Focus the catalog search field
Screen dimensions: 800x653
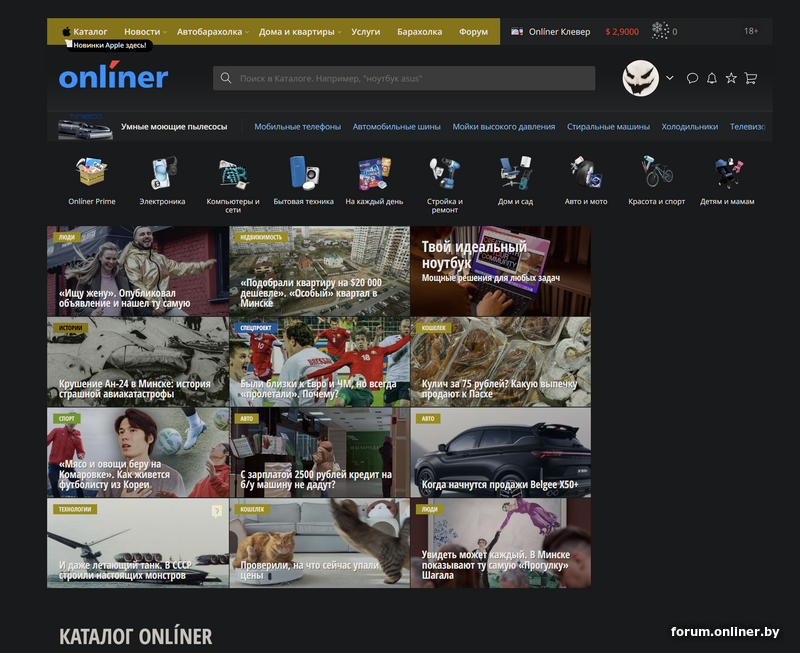pyautogui.click(x=404, y=78)
